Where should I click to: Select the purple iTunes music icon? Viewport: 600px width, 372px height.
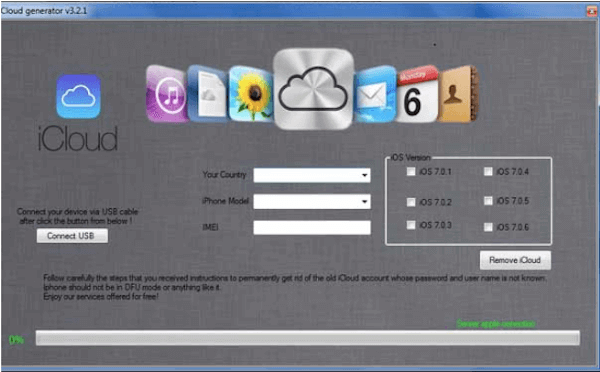point(167,94)
